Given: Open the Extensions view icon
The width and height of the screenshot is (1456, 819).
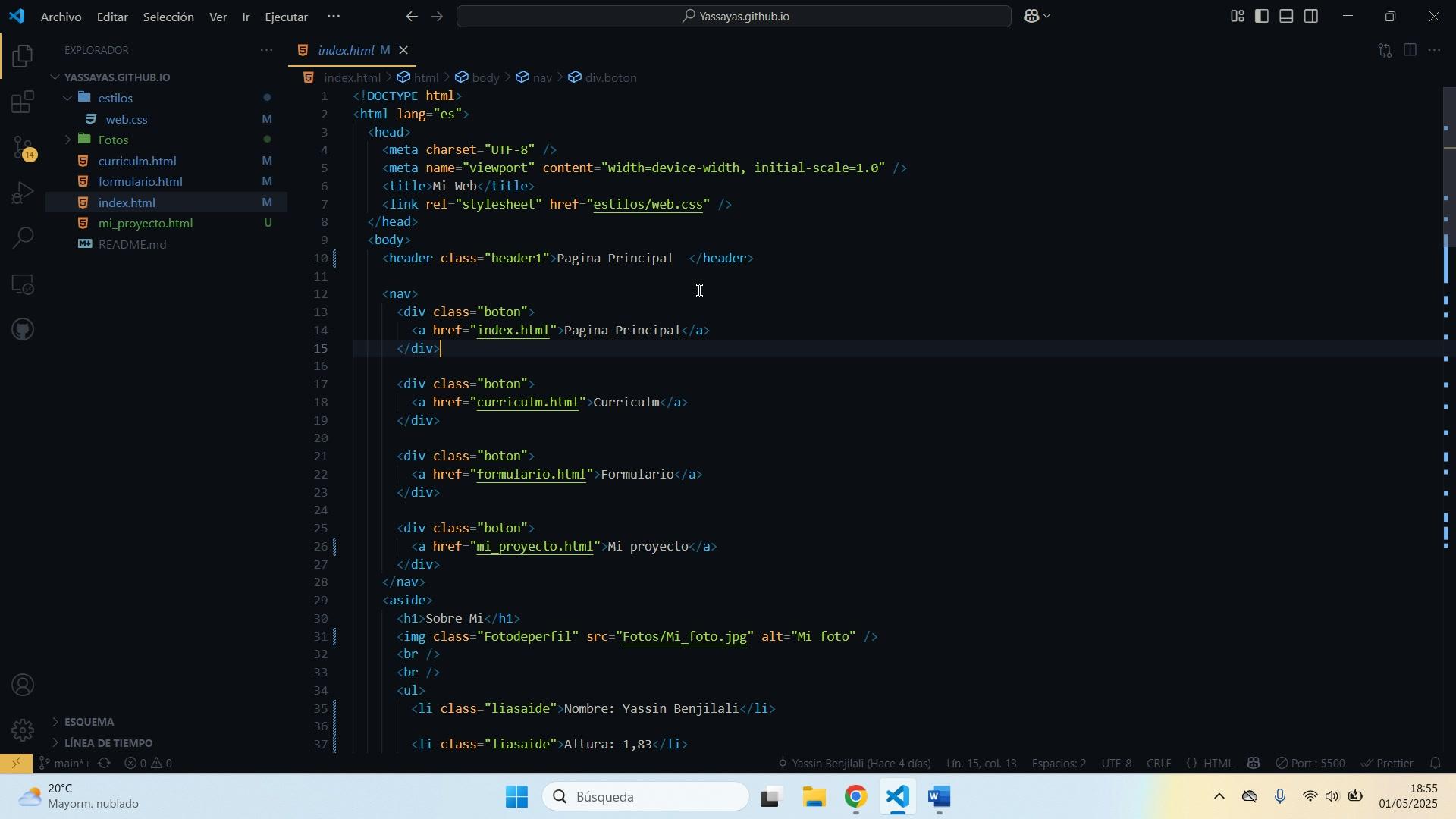Looking at the screenshot, I should pyautogui.click(x=23, y=102).
